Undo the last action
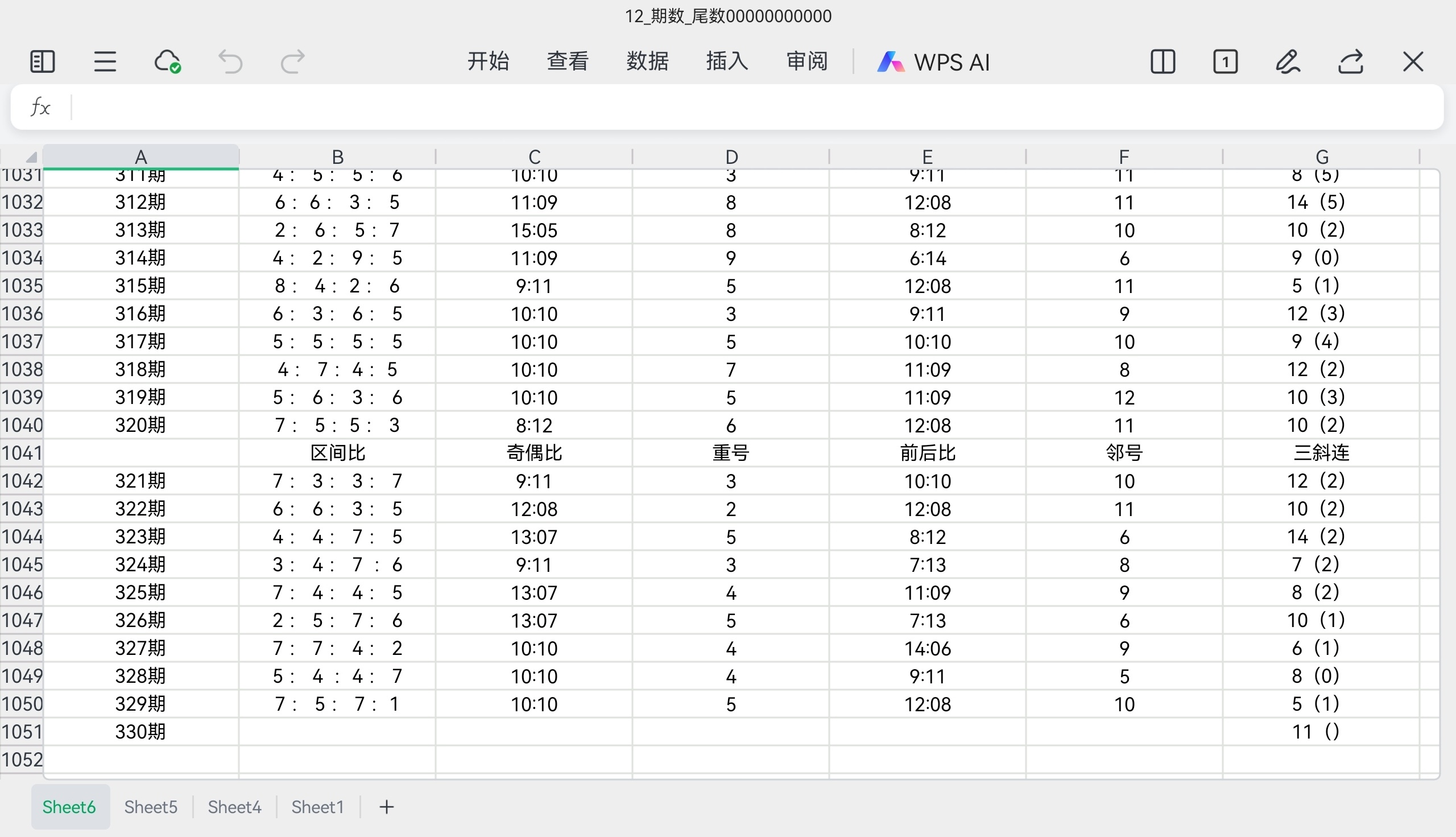Screen dimensions: 1456x837 230,61
